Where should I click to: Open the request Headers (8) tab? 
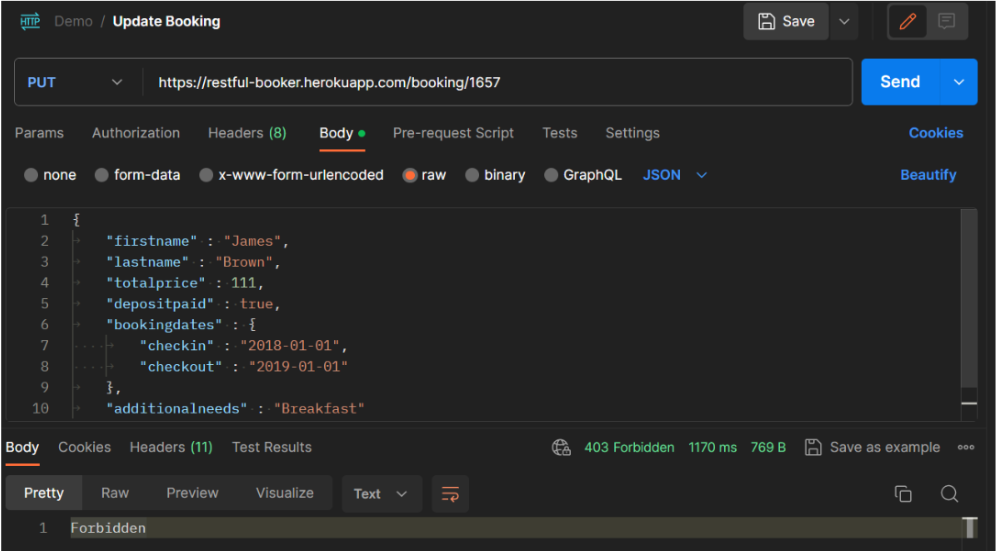[x=247, y=133]
